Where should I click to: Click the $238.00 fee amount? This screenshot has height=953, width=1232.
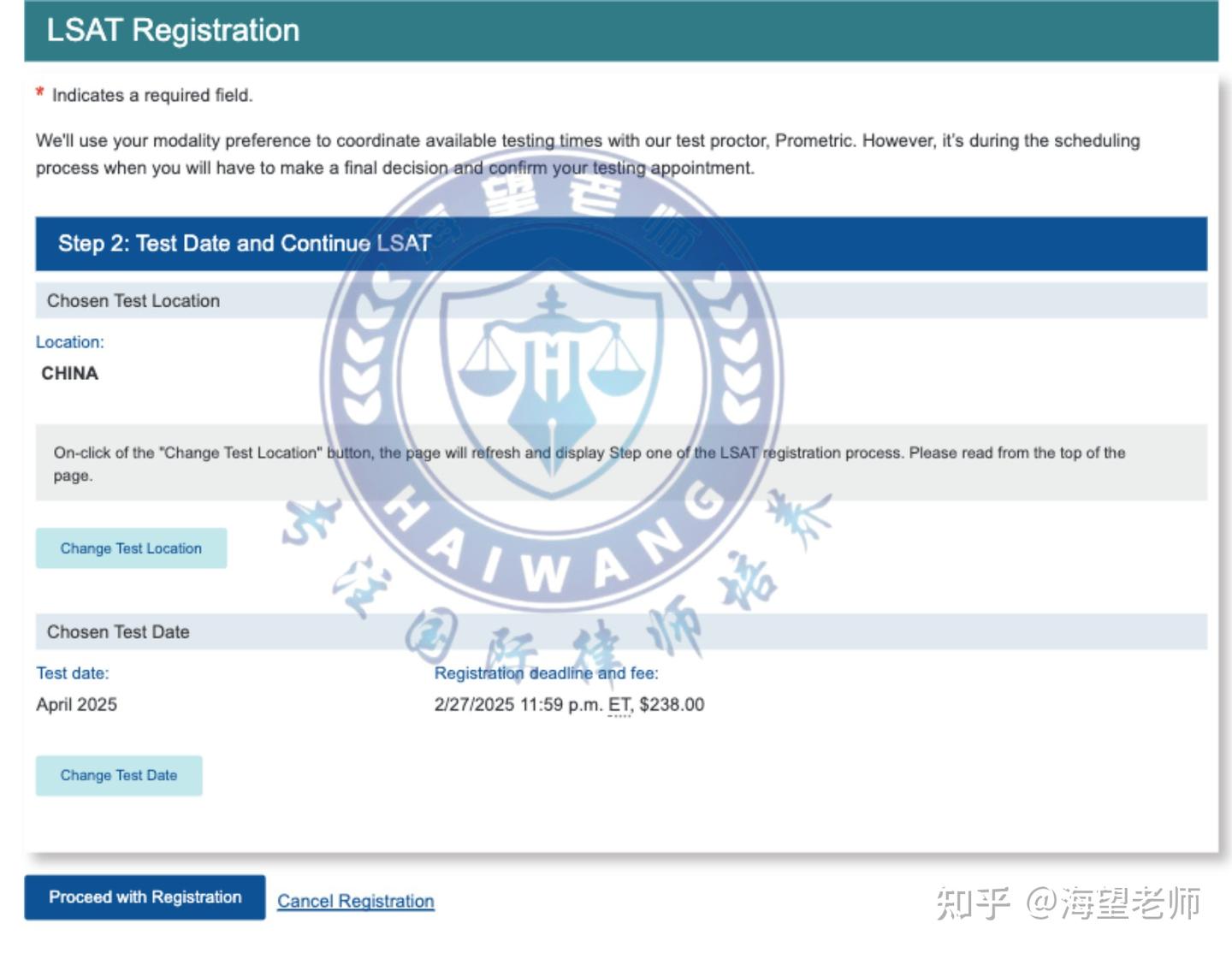tap(672, 705)
